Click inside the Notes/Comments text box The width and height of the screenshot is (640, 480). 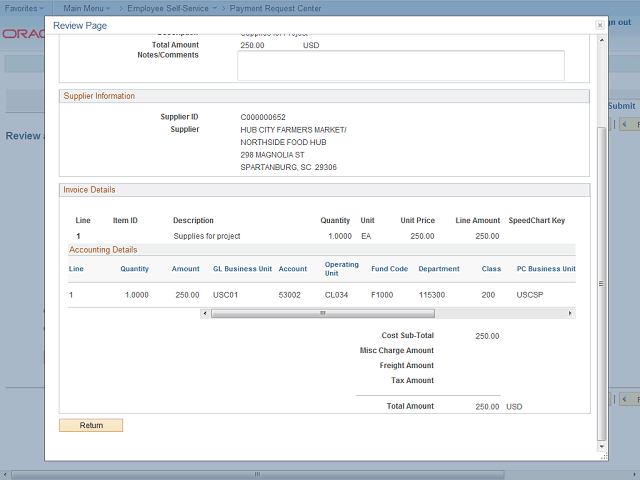pos(400,65)
